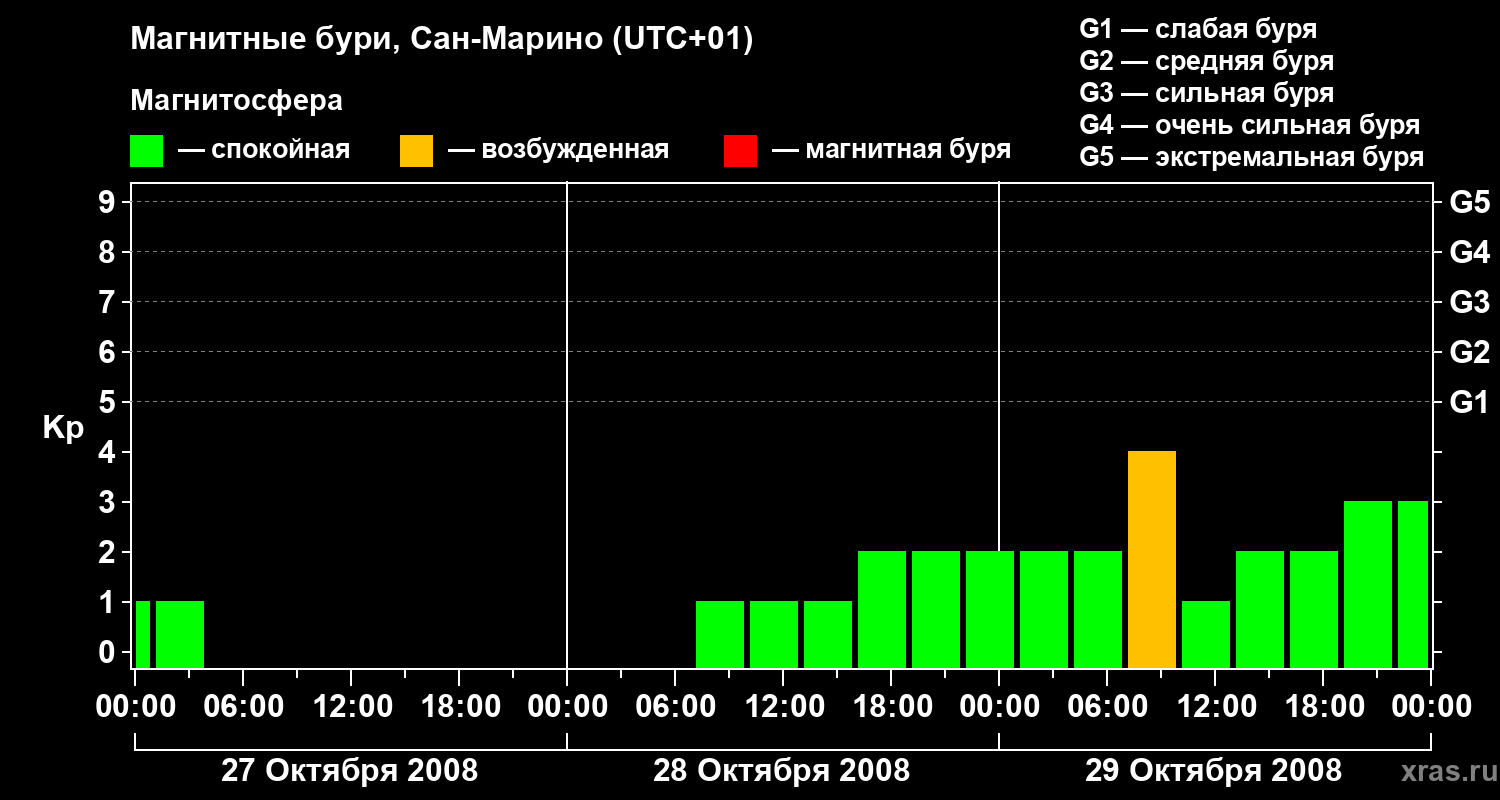Click 'G1 — слабая буря' legend line
The width and height of the screenshot is (1500, 800).
(x=1198, y=29)
